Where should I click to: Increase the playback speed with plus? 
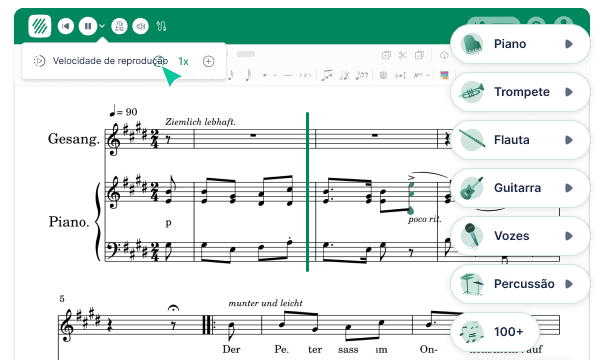pyautogui.click(x=209, y=61)
